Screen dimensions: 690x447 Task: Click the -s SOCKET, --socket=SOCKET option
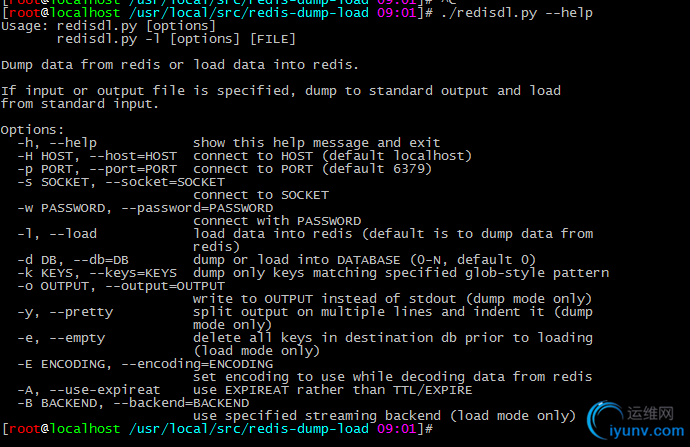click(x=121, y=182)
